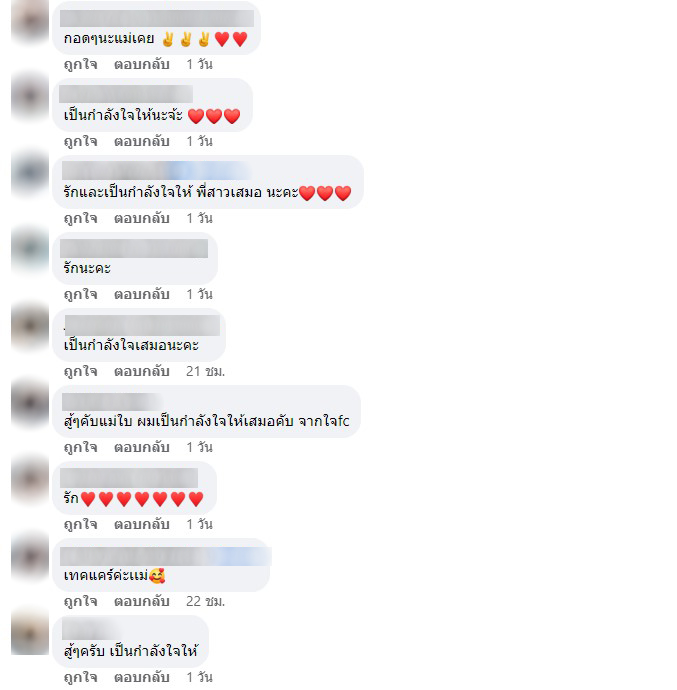Like the comment "เป็นกำลังใจเสมอนะคะ"
The image size is (677, 690).
click(81, 371)
